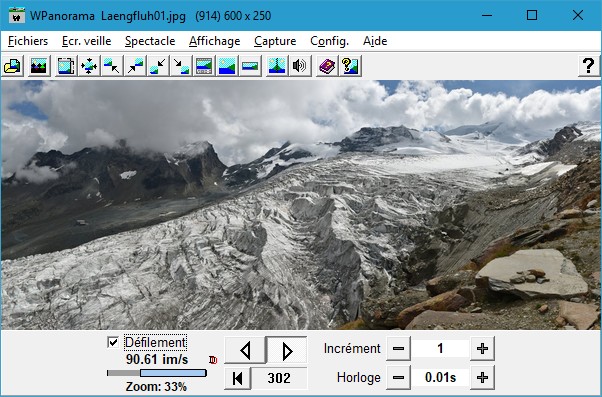Open the Aide menu
The width and height of the screenshot is (602, 397).
(375, 41)
